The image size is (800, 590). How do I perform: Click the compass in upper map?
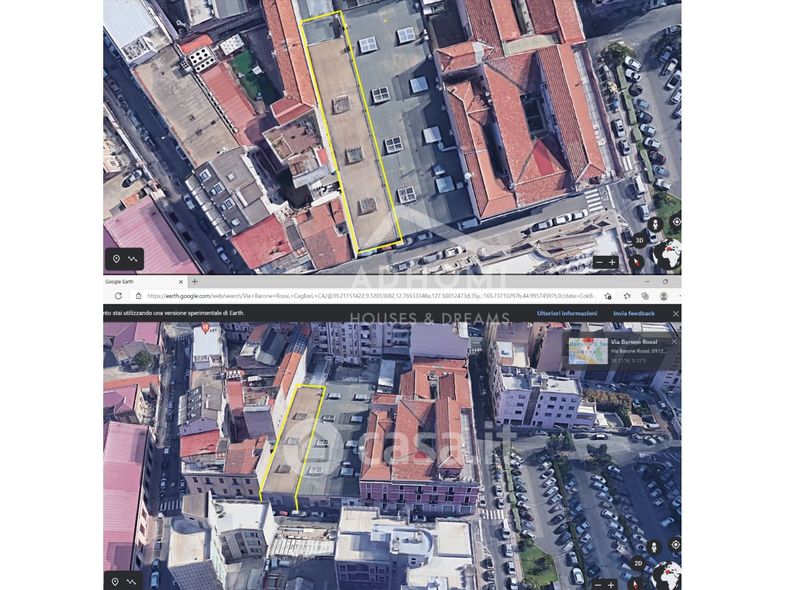click(637, 262)
